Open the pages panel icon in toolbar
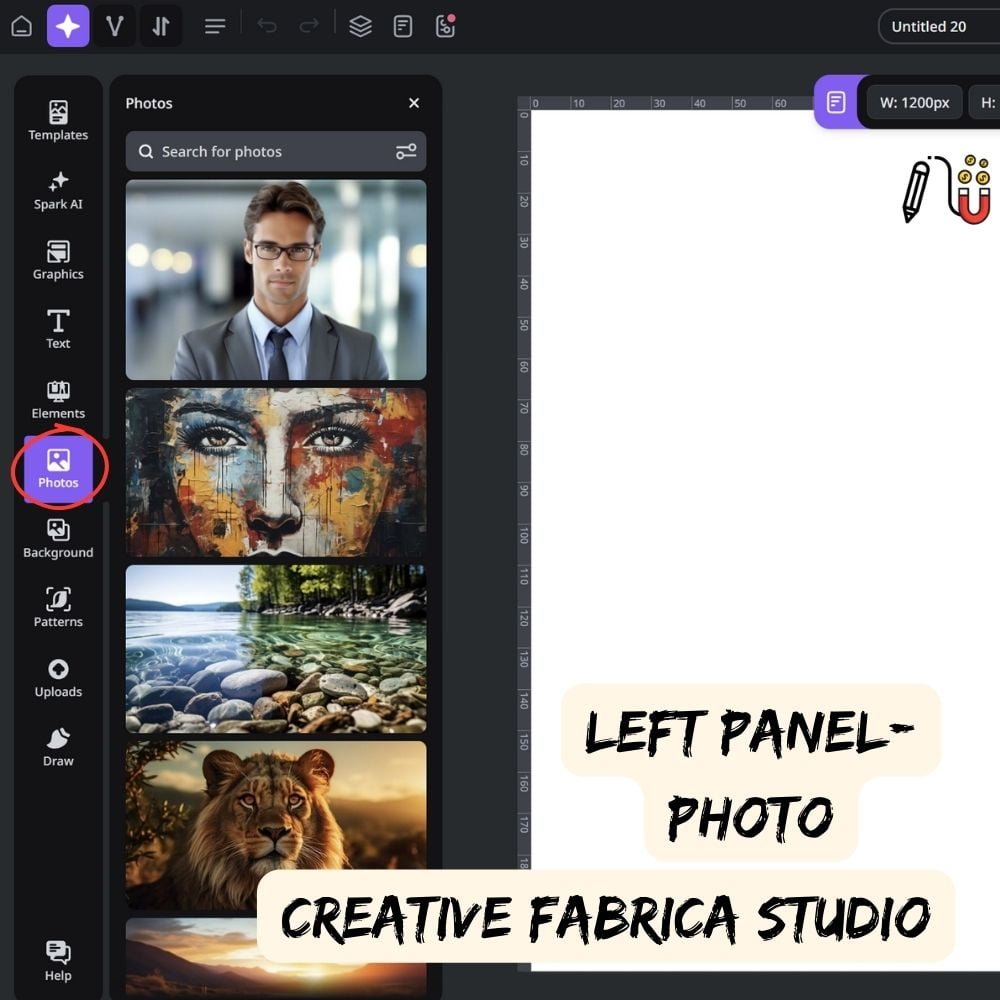The width and height of the screenshot is (1000, 1000). pos(402,25)
